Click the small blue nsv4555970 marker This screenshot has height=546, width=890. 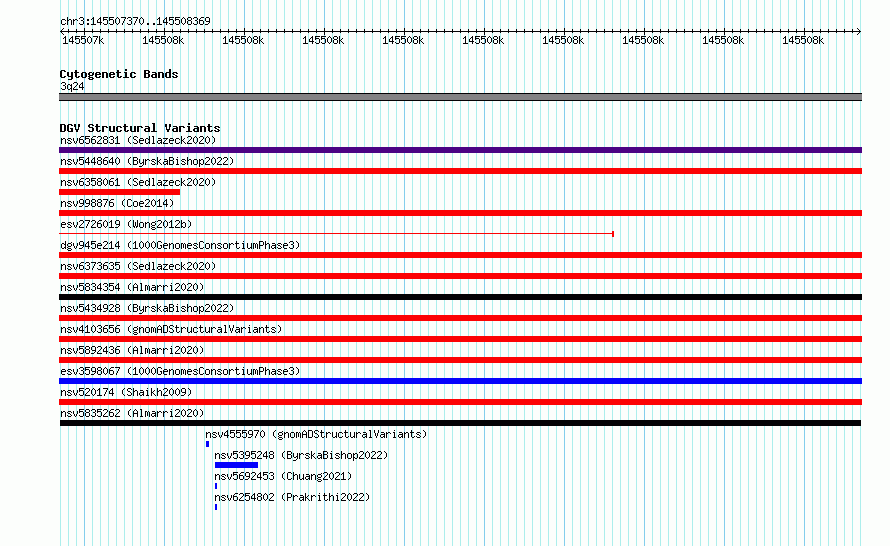click(207, 444)
